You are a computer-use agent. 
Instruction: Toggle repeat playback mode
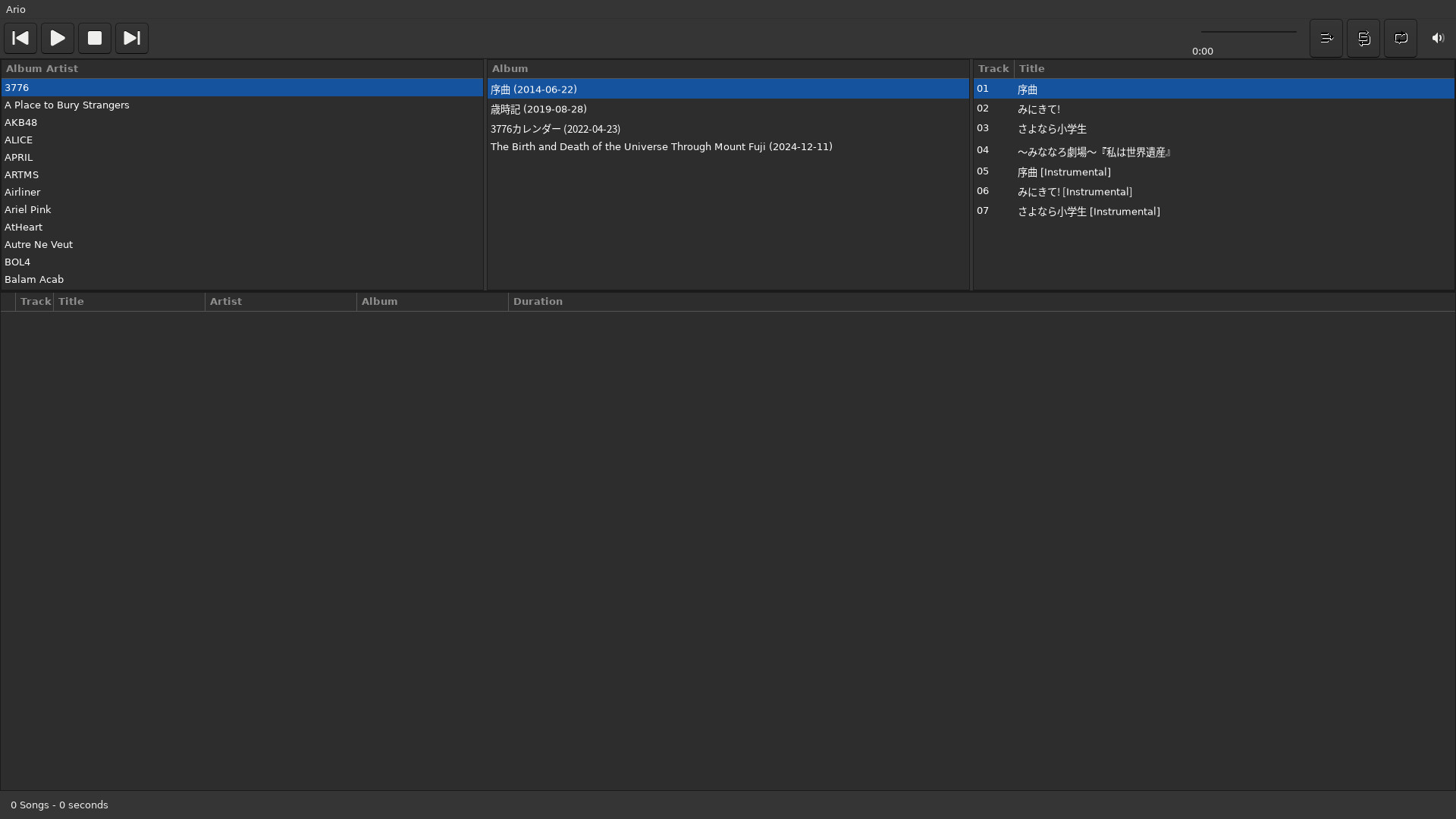click(1401, 38)
